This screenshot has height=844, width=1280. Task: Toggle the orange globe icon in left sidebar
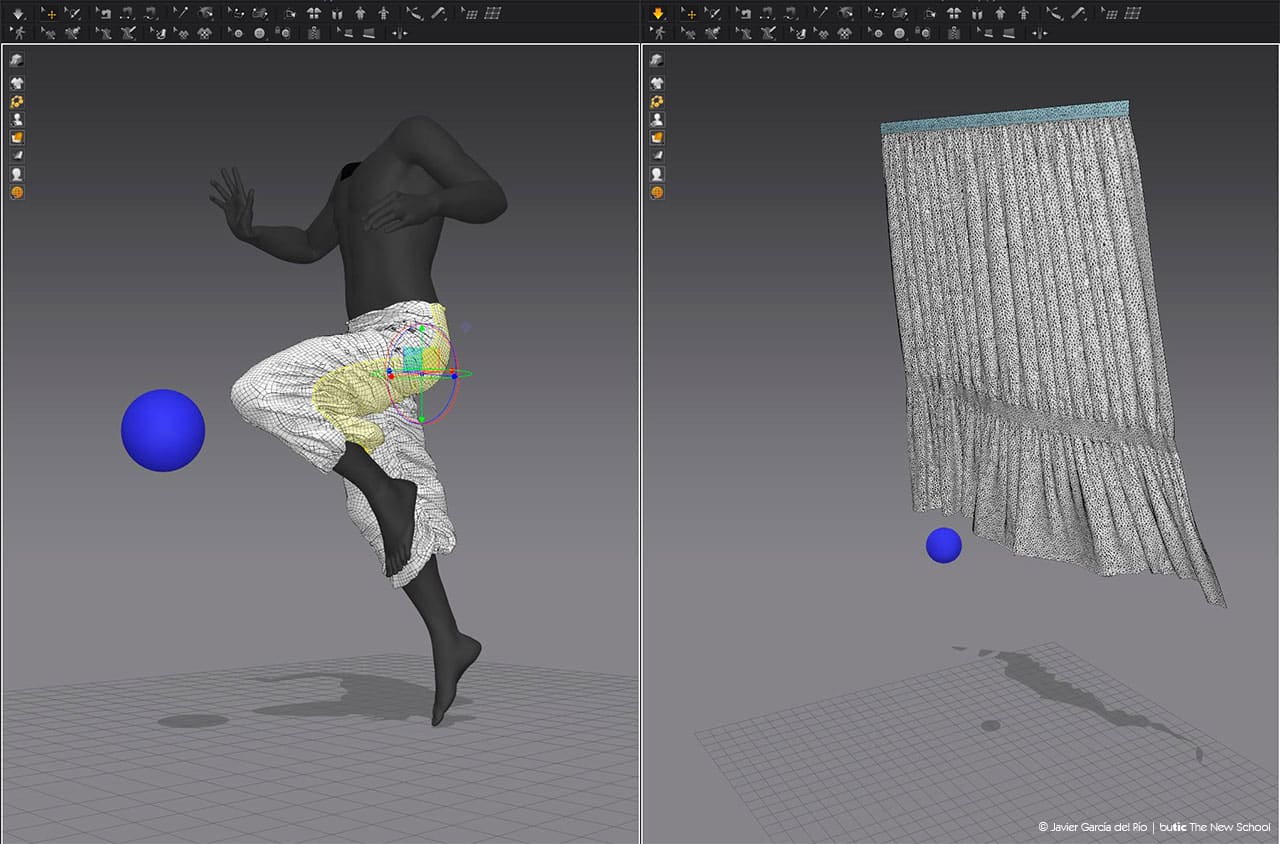tap(17, 192)
